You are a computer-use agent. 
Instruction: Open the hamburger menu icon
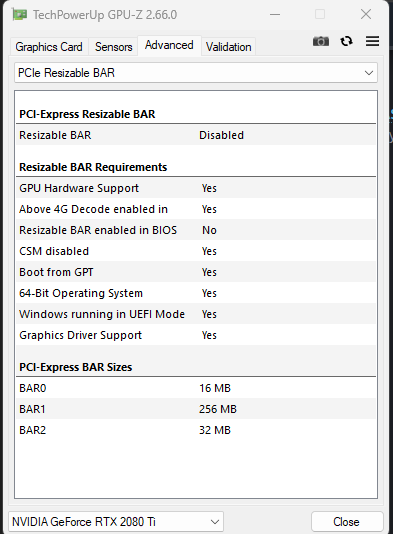(x=372, y=41)
